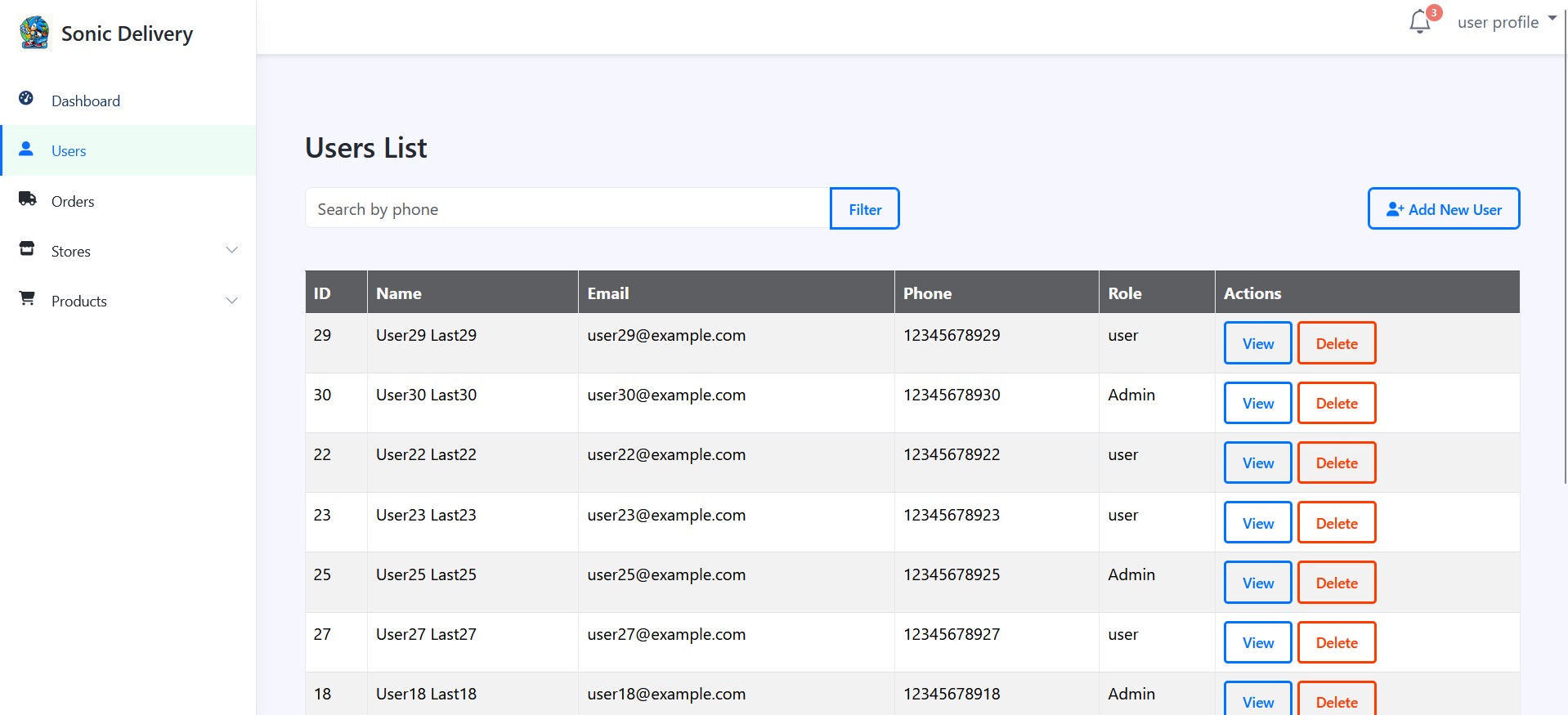Delete user User25 Last25
Viewport: 1568px width, 715px height.
pyautogui.click(x=1337, y=583)
